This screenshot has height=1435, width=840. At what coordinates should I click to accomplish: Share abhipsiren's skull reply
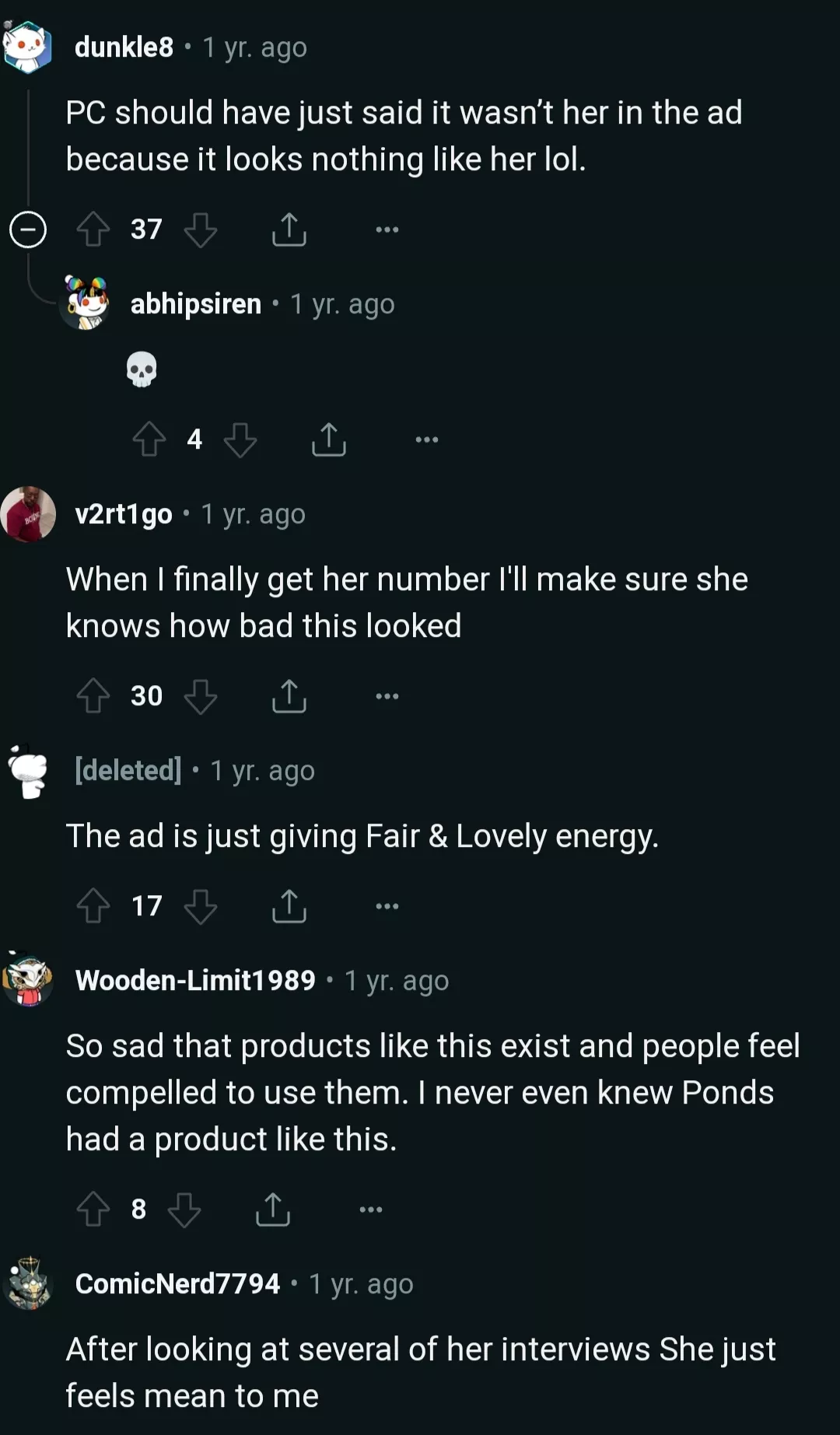point(329,439)
